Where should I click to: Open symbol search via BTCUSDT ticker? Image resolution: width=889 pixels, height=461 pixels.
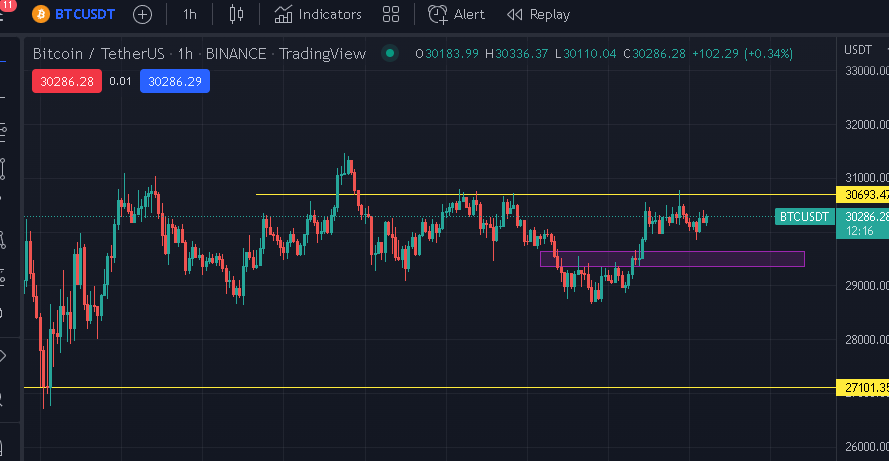84,14
